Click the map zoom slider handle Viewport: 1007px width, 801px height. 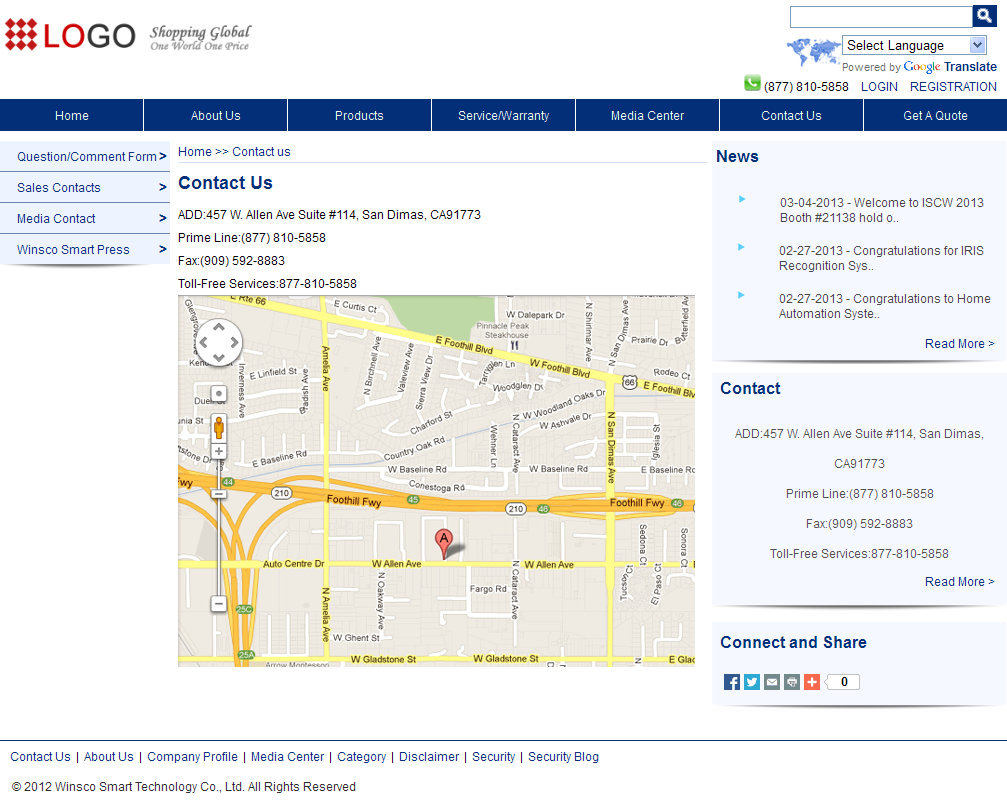coord(219,494)
